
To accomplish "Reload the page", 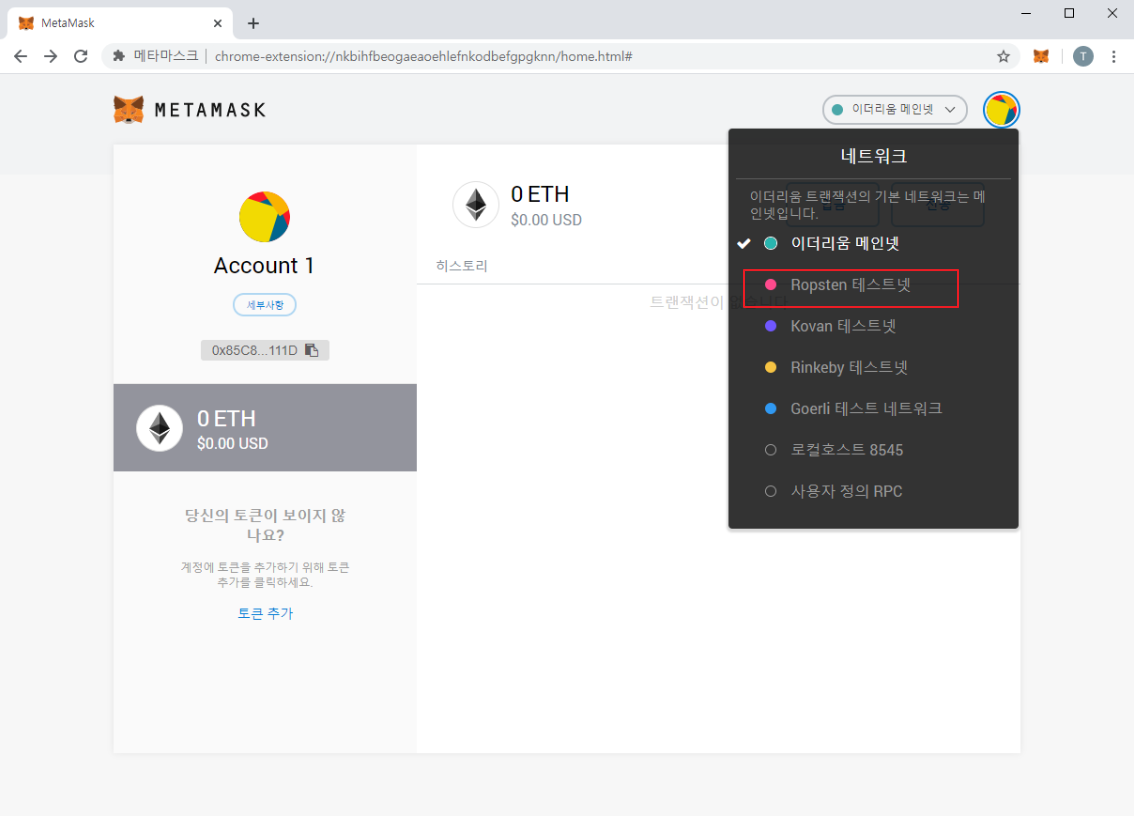I will coord(81,56).
